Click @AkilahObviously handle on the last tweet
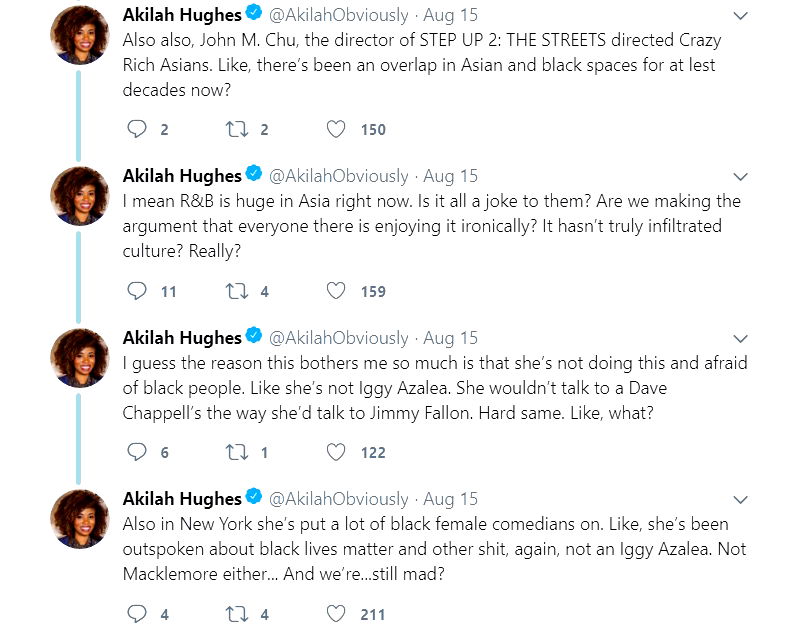The width and height of the screenshot is (800, 630). click(x=339, y=498)
